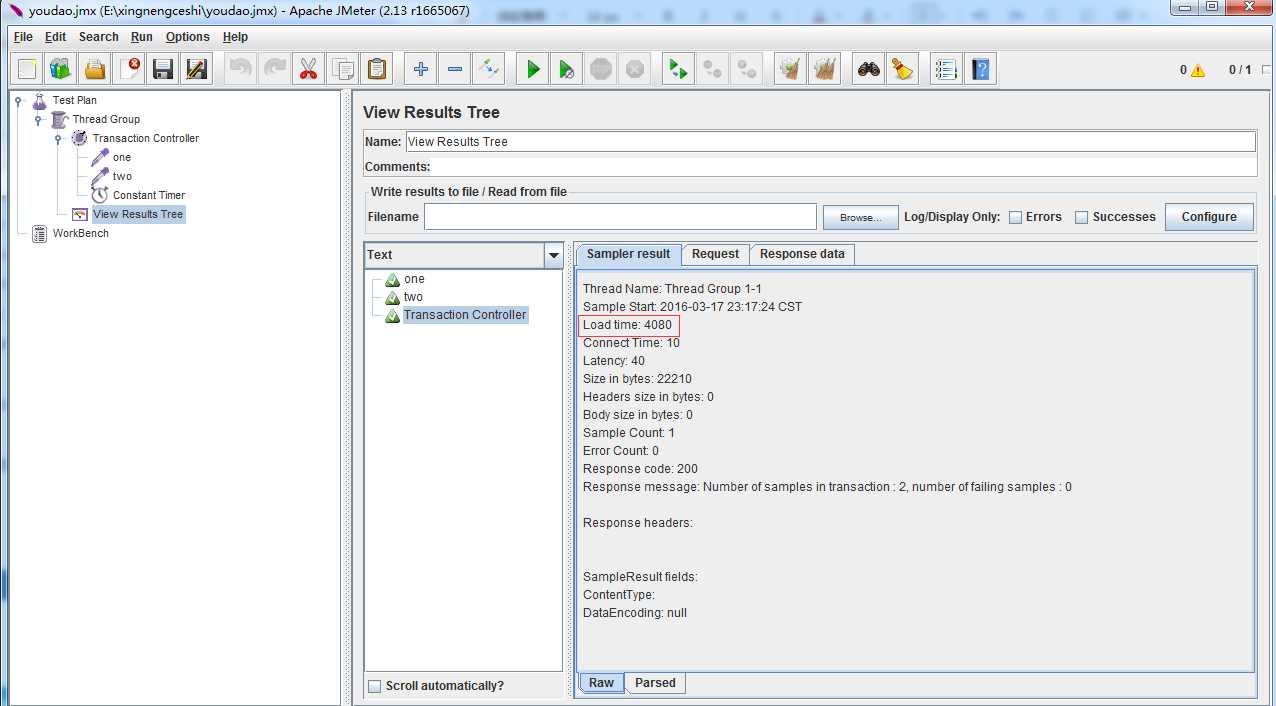Click the Open file folder icon
The height and width of the screenshot is (706, 1276).
95,69
